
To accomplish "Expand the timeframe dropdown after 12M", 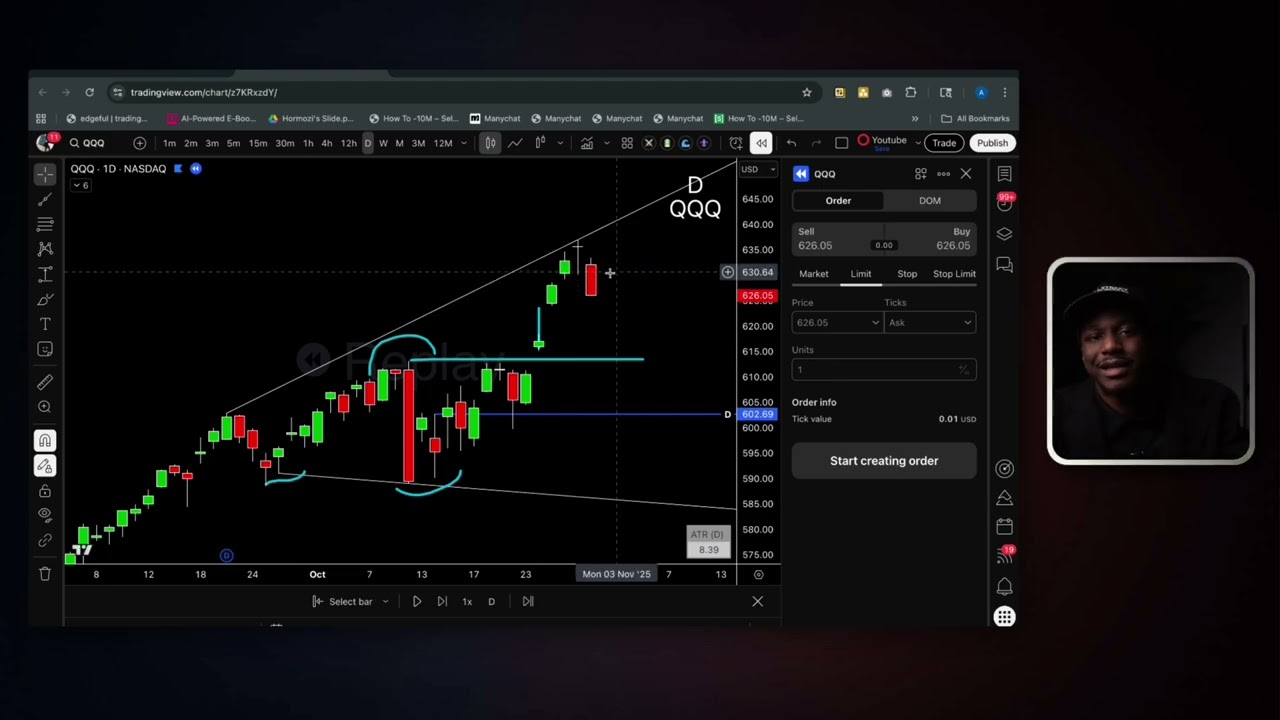I will pyautogui.click(x=464, y=143).
